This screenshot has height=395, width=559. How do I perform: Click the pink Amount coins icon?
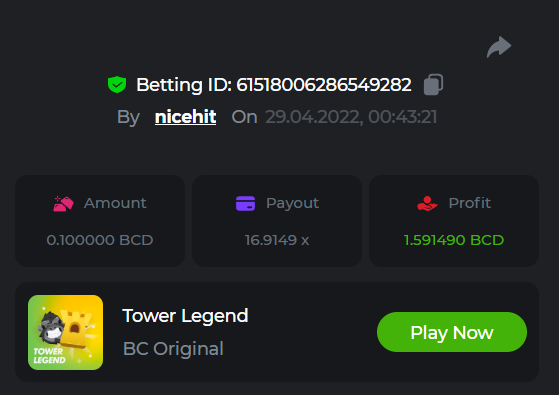point(63,204)
